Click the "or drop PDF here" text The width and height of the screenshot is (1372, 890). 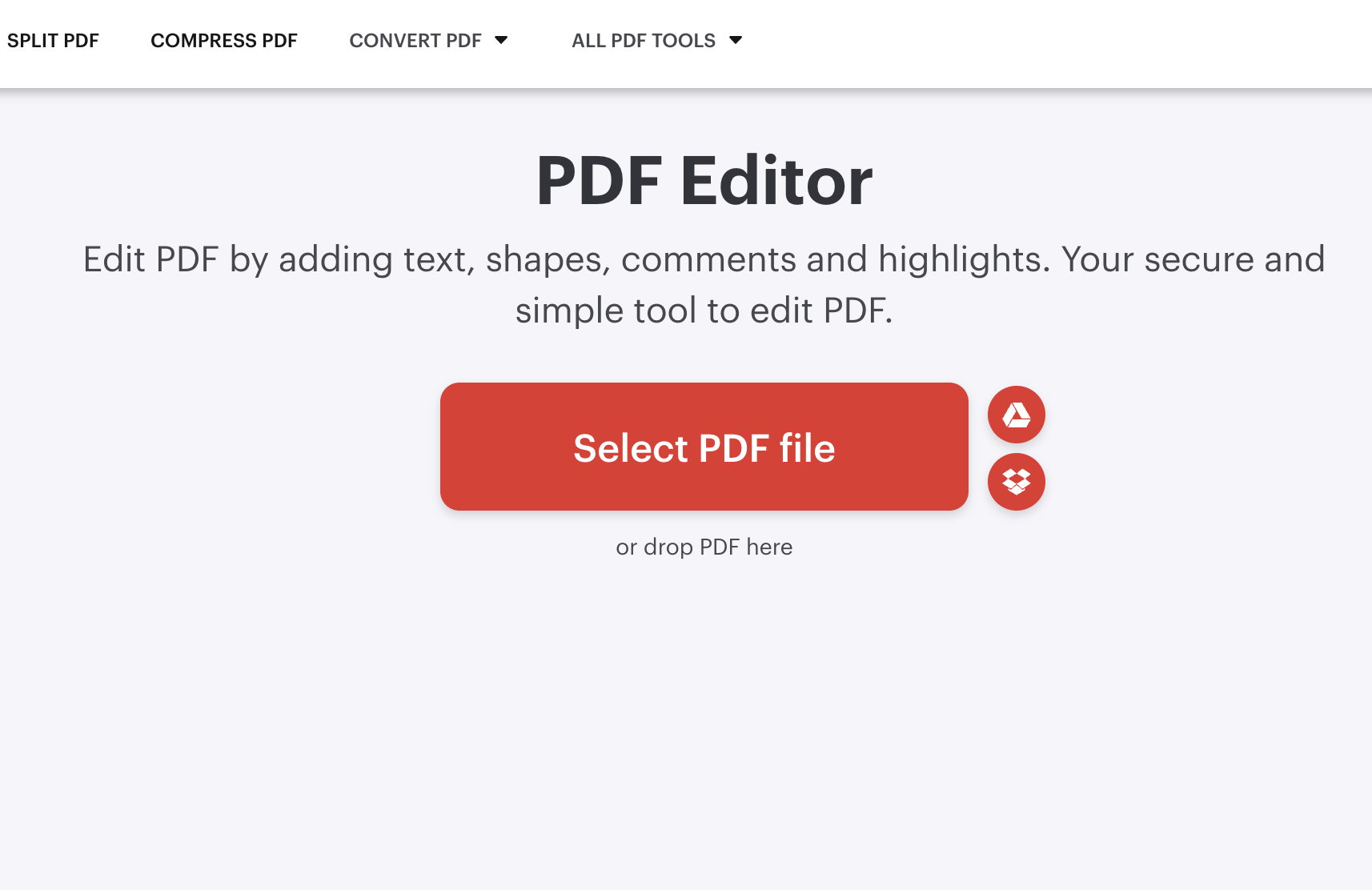(x=704, y=547)
